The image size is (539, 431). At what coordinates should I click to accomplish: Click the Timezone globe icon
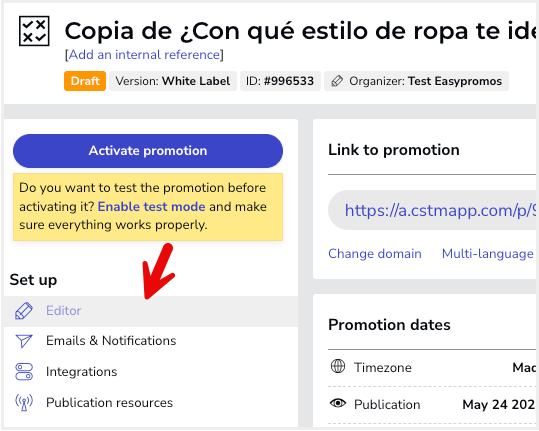click(338, 366)
